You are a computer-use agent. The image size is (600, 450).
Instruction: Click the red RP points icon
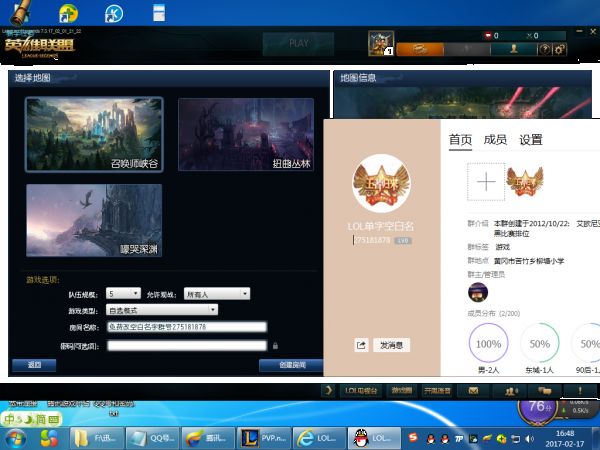pos(488,36)
